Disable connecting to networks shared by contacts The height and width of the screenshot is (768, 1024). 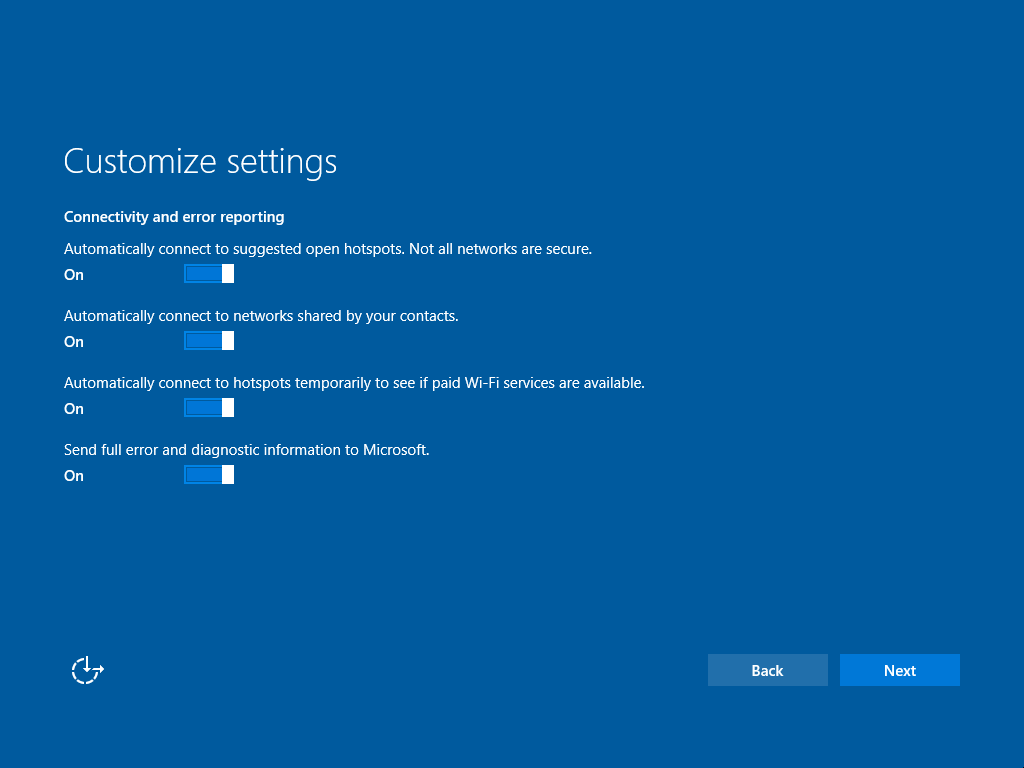tap(209, 341)
